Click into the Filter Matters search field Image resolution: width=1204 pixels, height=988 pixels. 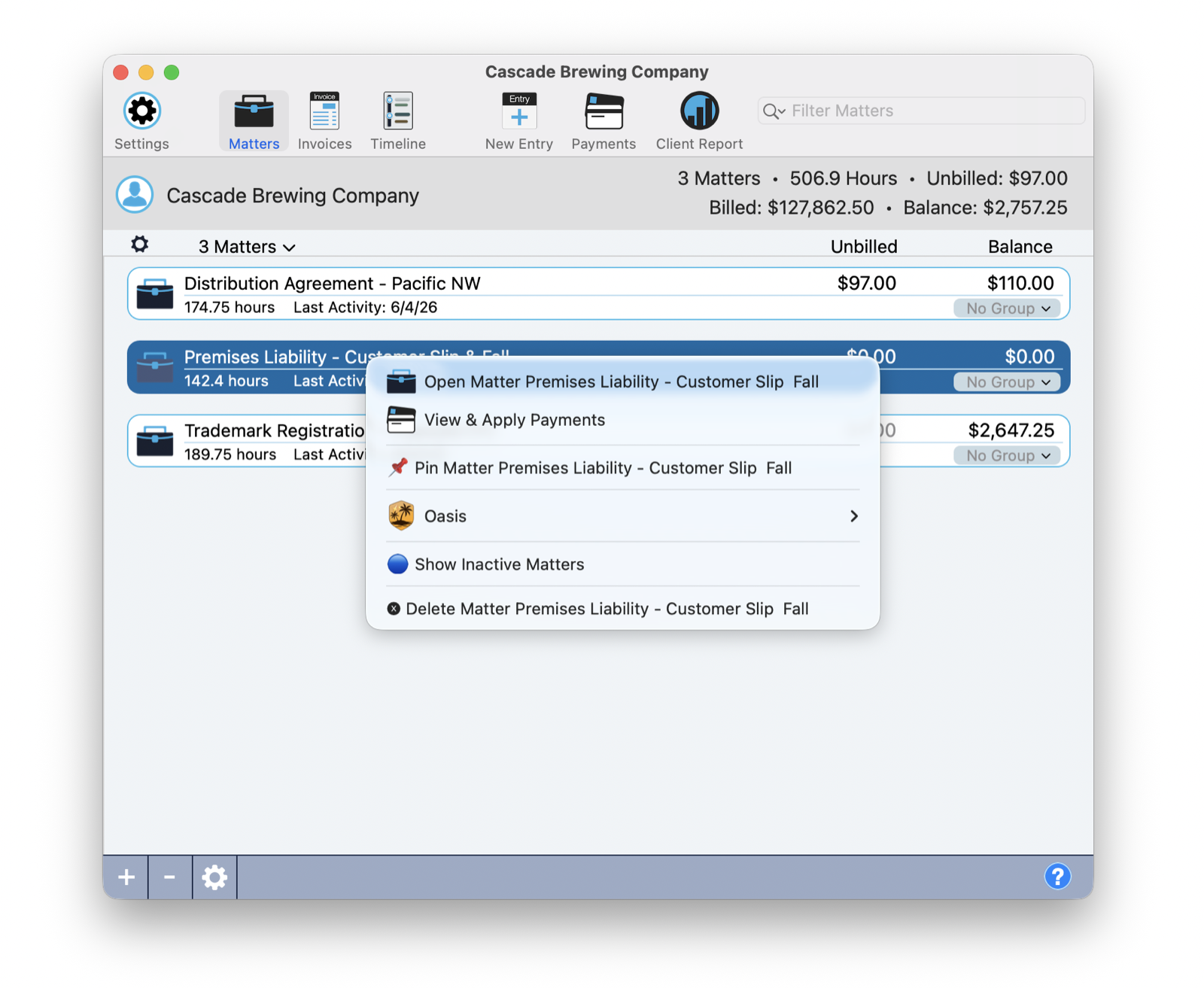[x=921, y=111]
